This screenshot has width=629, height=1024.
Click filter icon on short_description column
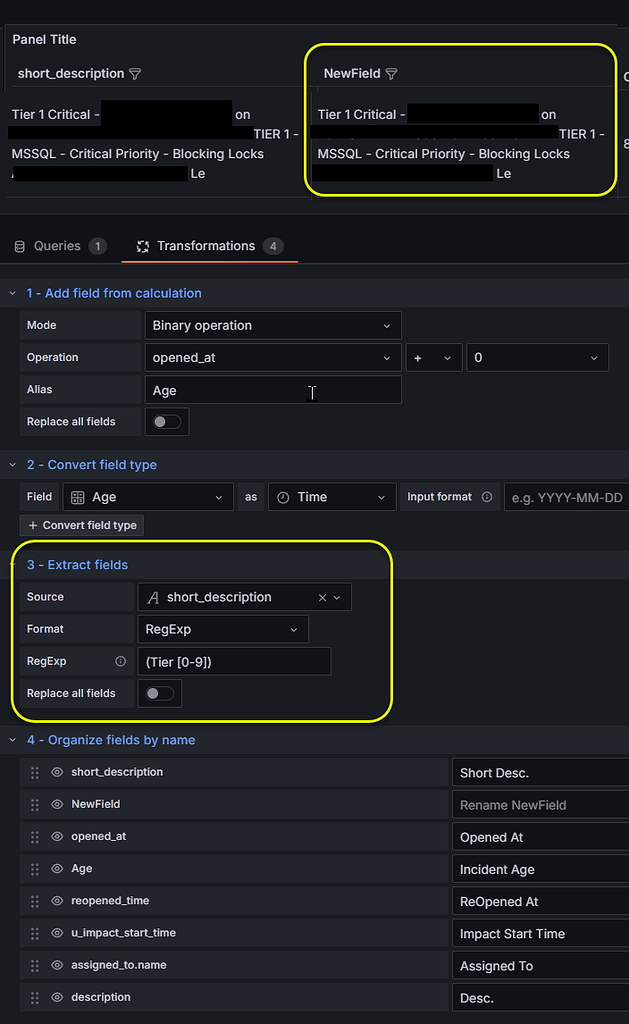pos(135,74)
